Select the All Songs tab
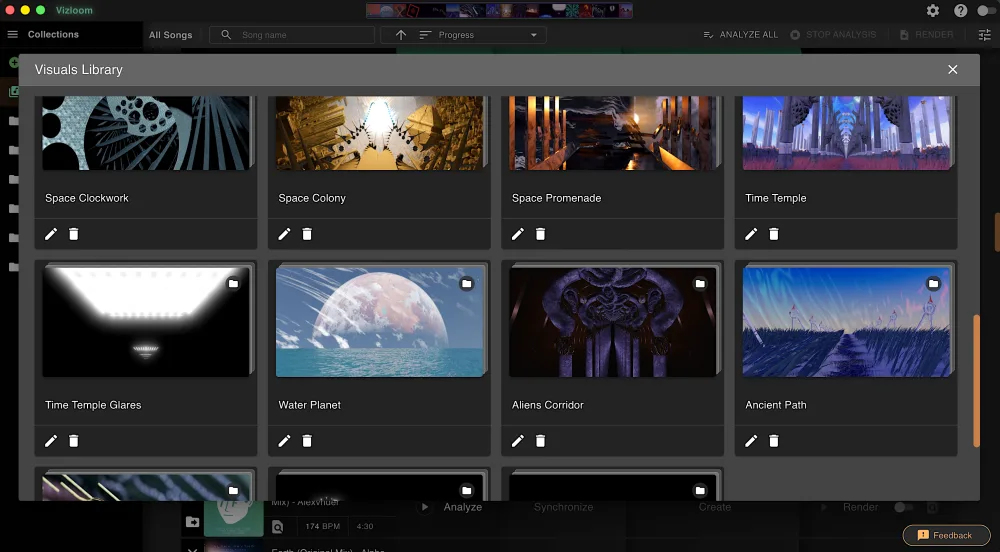1000x552 pixels. [170, 35]
